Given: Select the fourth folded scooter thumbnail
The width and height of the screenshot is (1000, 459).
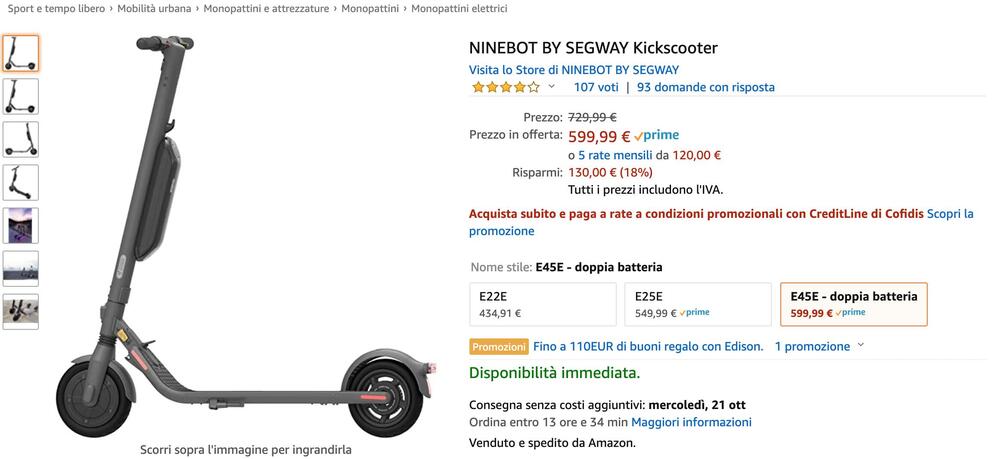Looking at the screenshot, I should point(21,182).
